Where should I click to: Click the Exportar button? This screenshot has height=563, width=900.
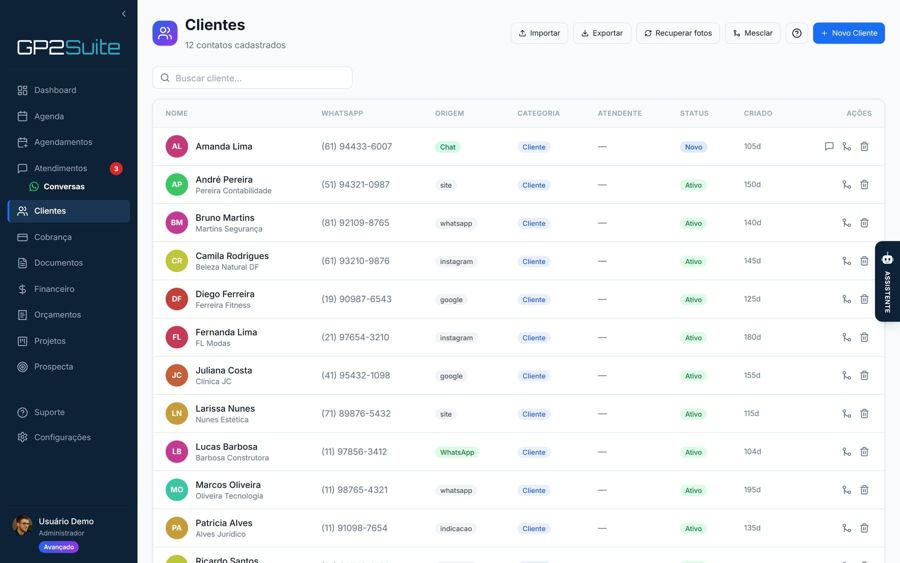pos(602,33)
